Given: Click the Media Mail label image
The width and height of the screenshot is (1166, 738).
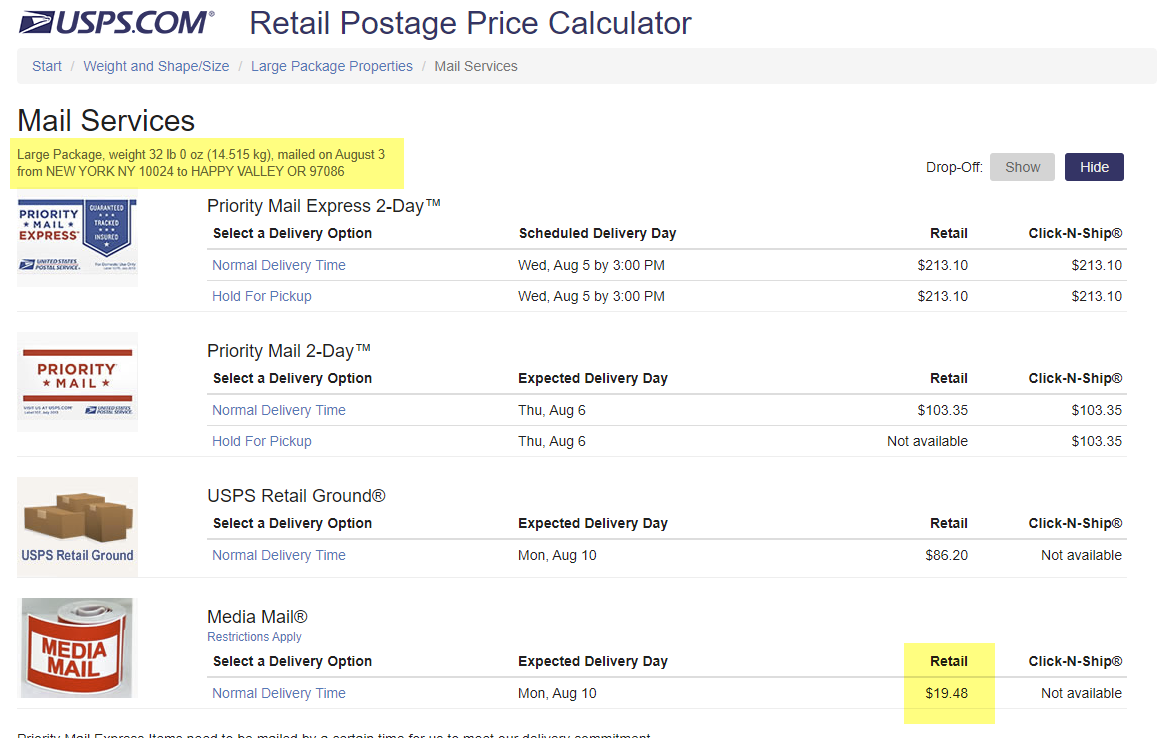Looking at the screenshot, I should point(77,648).
